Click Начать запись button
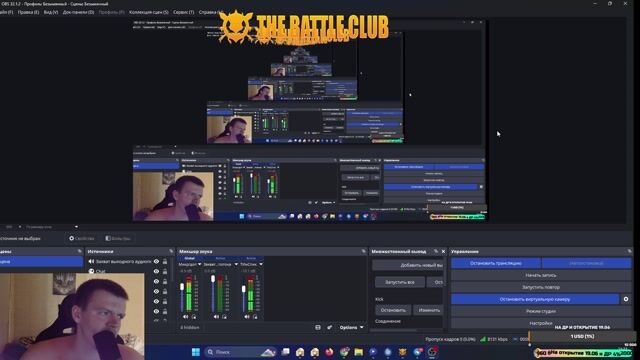The height and width of the screenshot is (360, 640). click(541, 275)
